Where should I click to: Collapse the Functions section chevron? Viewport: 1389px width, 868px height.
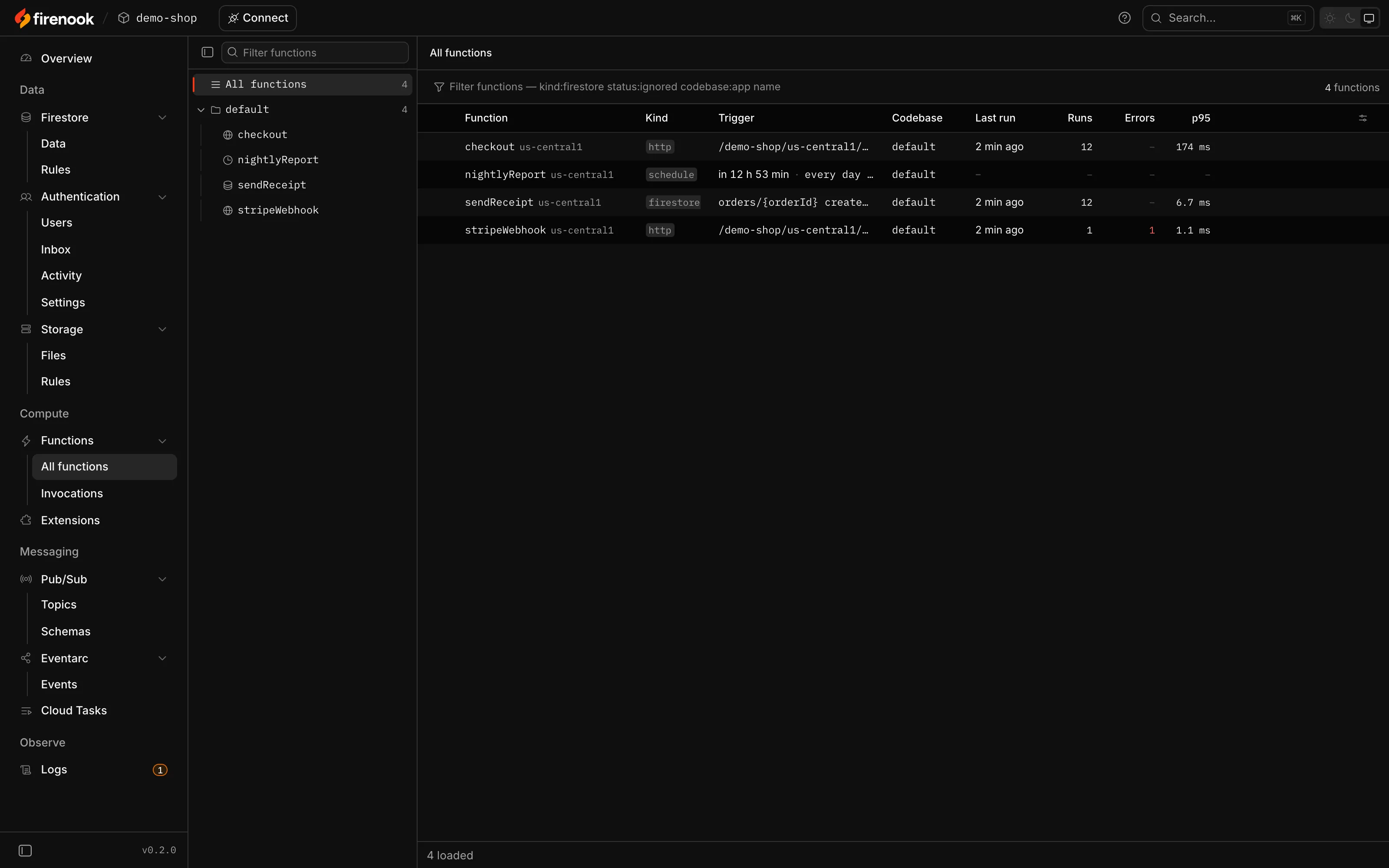(162, 441)
